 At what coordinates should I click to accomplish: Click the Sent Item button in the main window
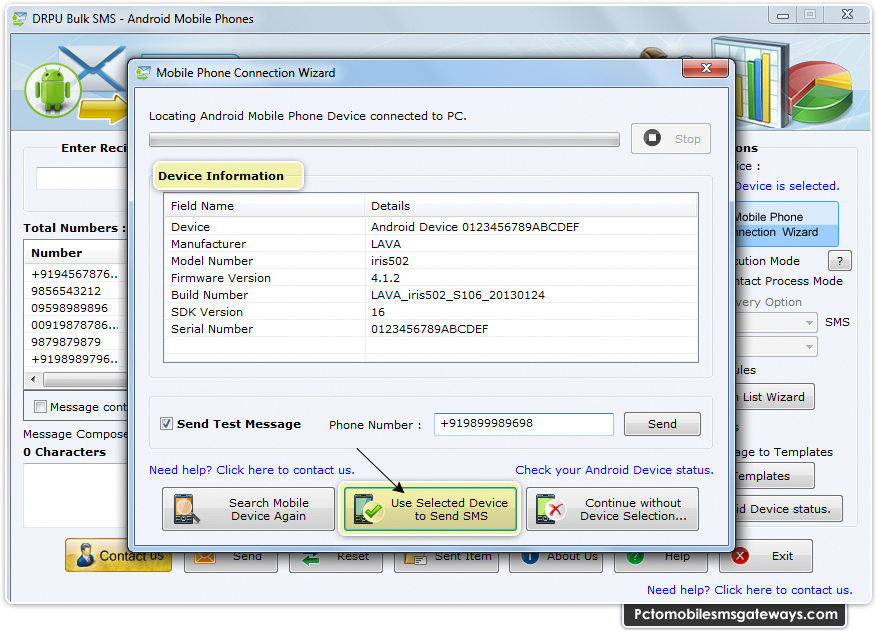446,561
